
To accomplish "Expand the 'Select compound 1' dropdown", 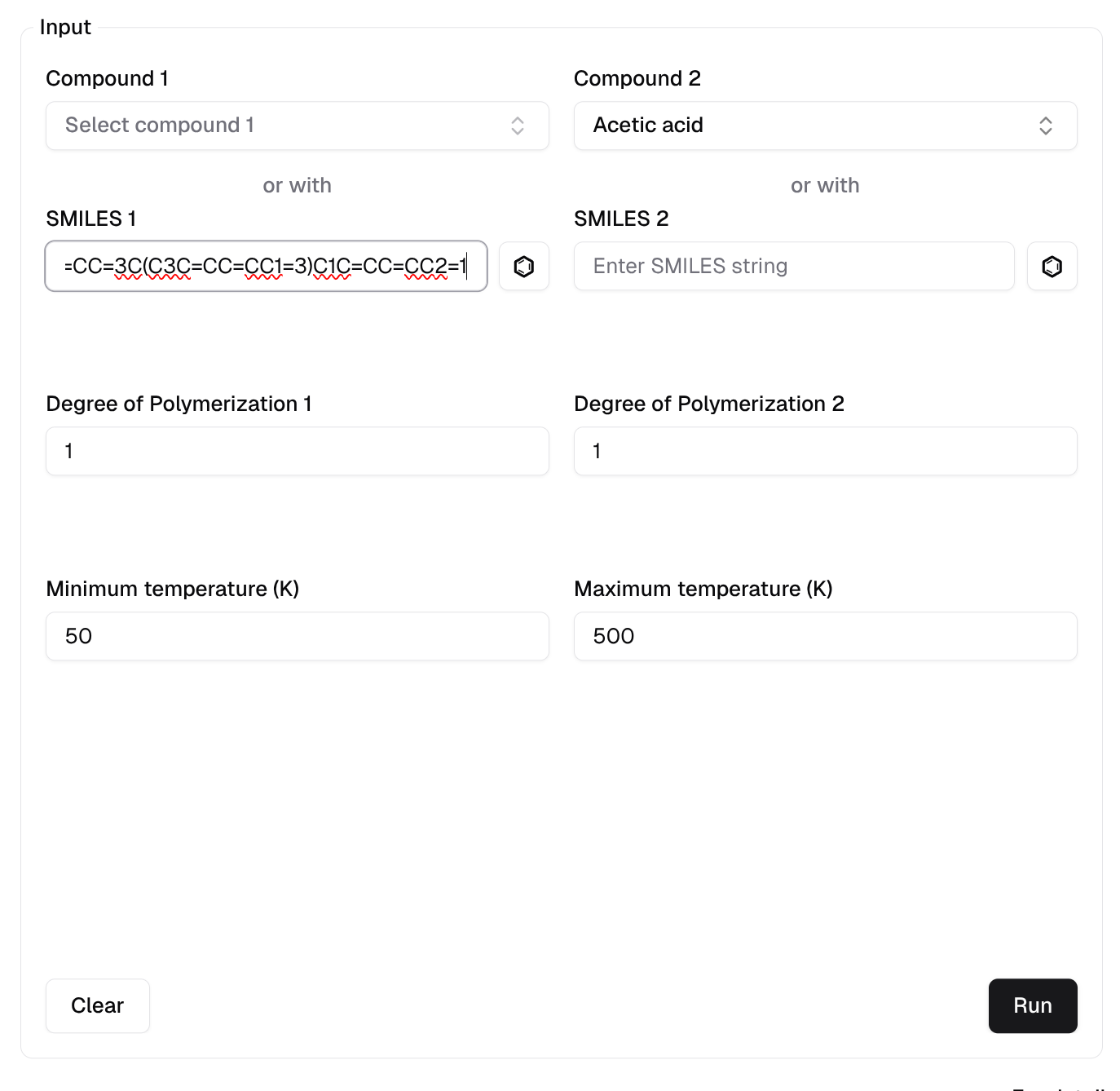I will [x=277, y=126].
